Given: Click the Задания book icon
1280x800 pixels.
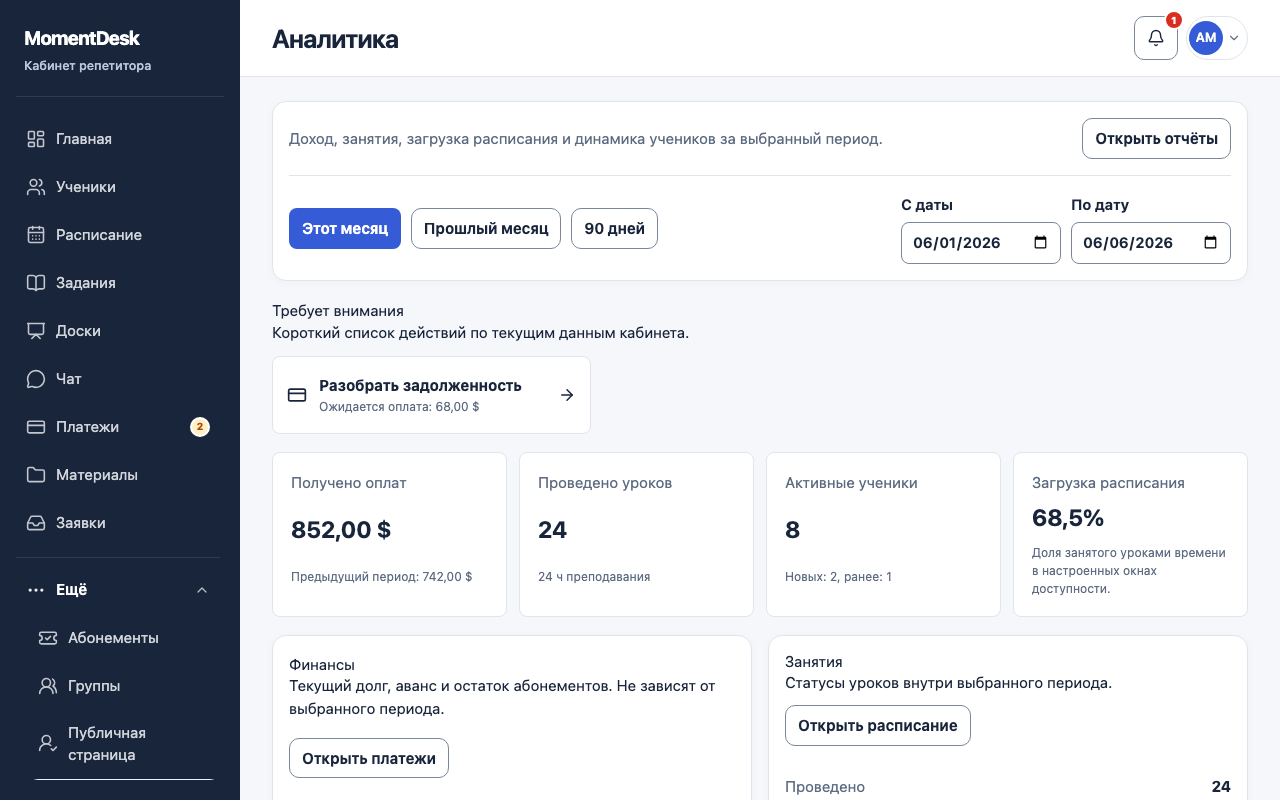Looking at the screenshot, I should pos(36,283).
